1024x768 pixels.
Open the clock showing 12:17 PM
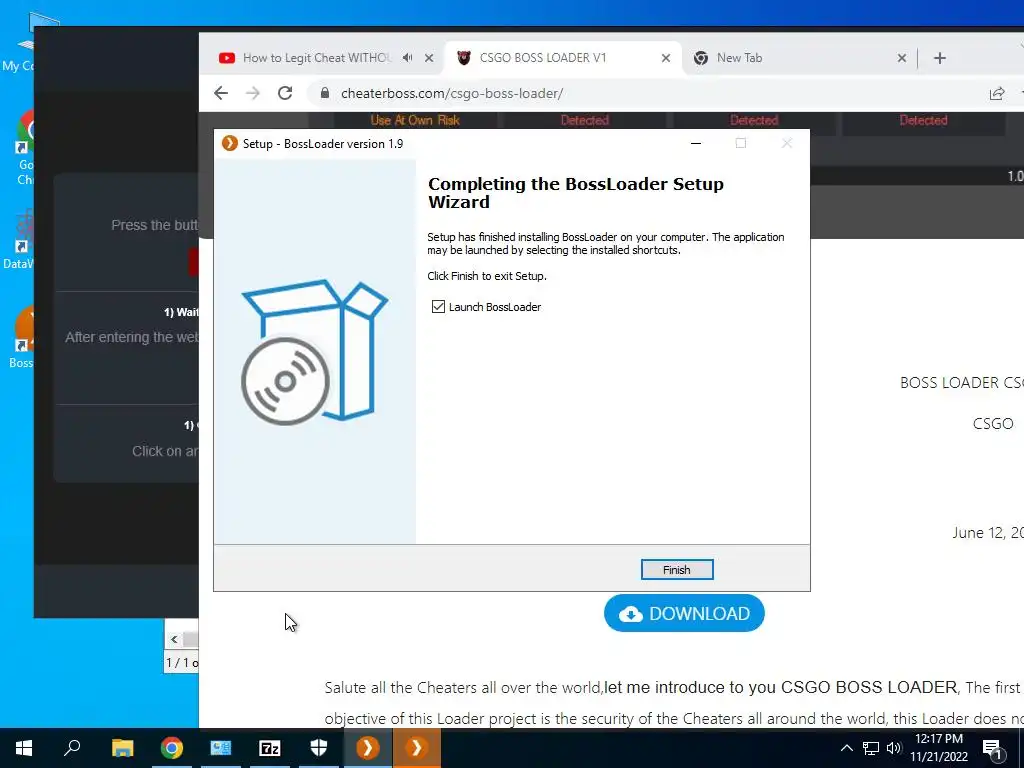(x=939, y=748)
